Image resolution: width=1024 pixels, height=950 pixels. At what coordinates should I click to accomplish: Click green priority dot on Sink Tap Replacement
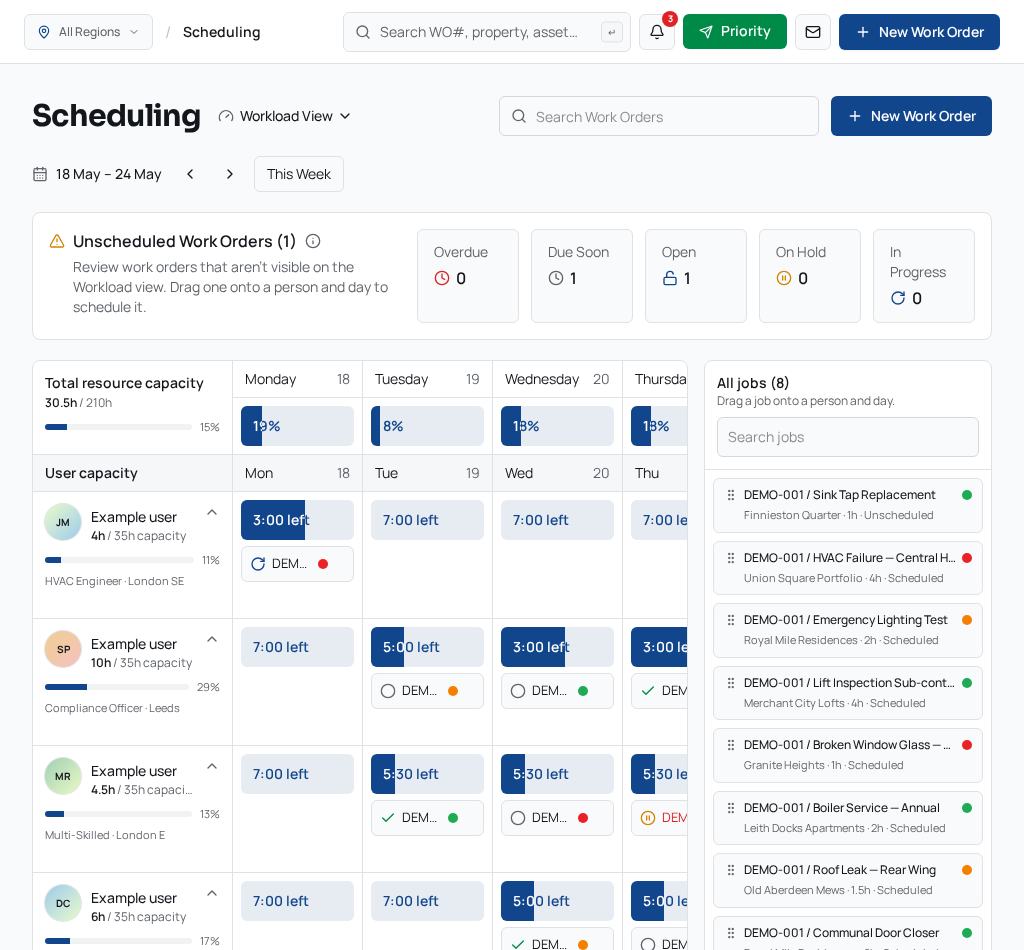[967, 495]
